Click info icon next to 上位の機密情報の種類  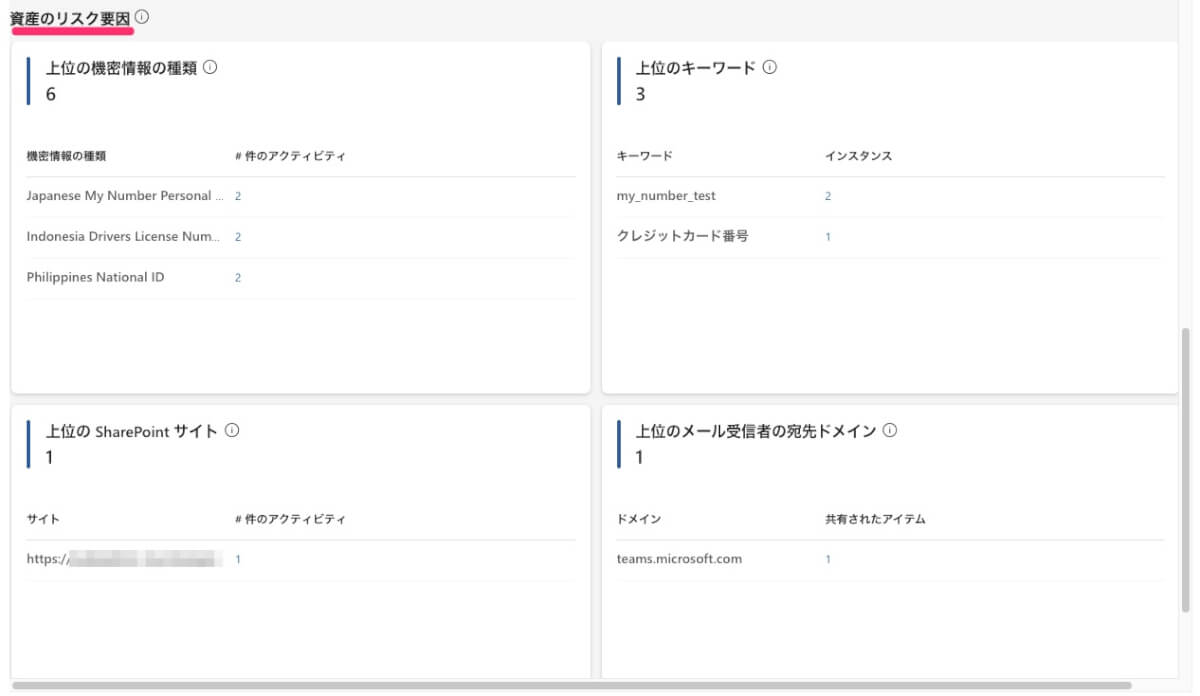pyautogui.click(x=210, y=68)
